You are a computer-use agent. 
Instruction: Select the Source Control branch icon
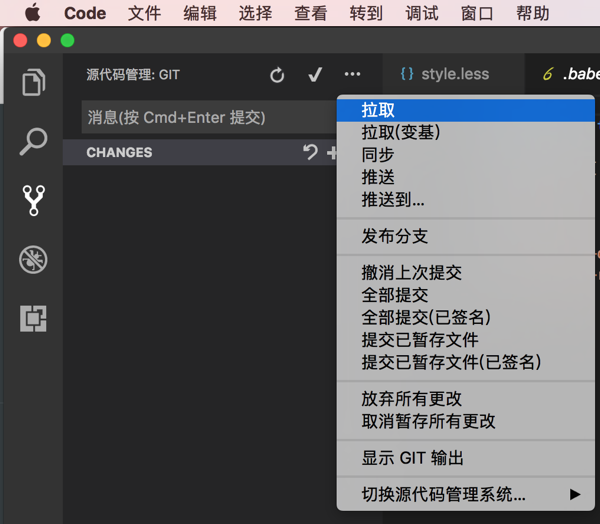[x=34, y=200]
